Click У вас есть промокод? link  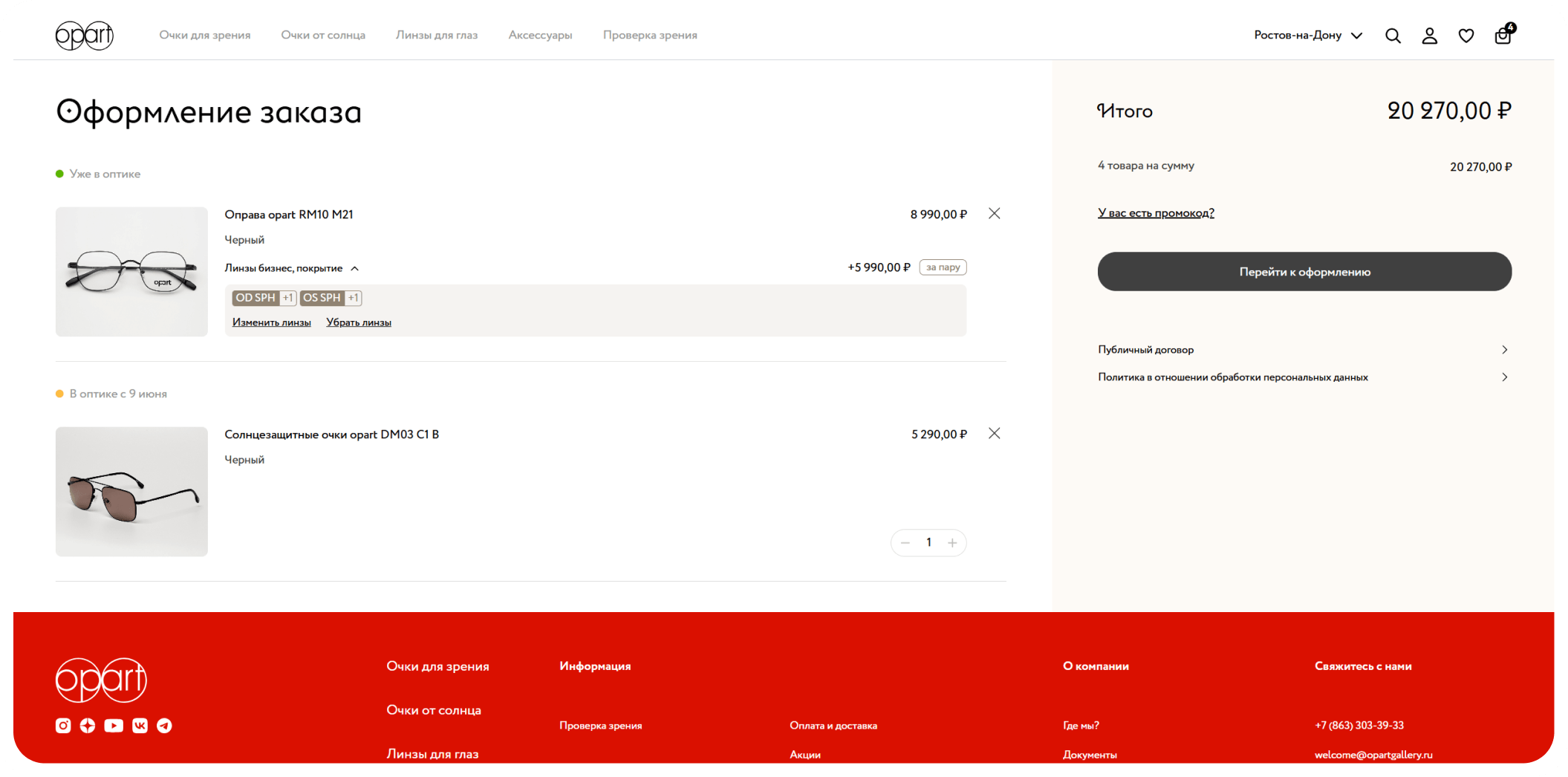1156,213
